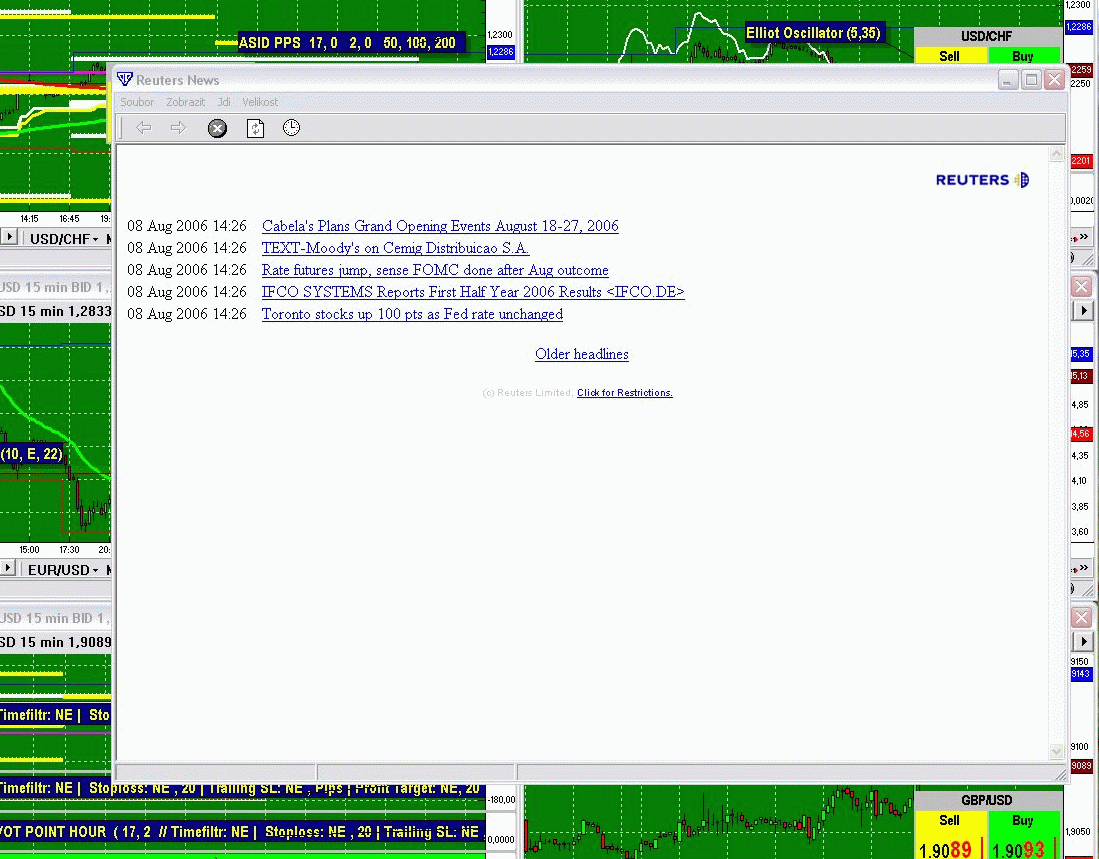The image size is (1099, 859).
Task: Close the Reuters News window
Action: point(1054,80)
